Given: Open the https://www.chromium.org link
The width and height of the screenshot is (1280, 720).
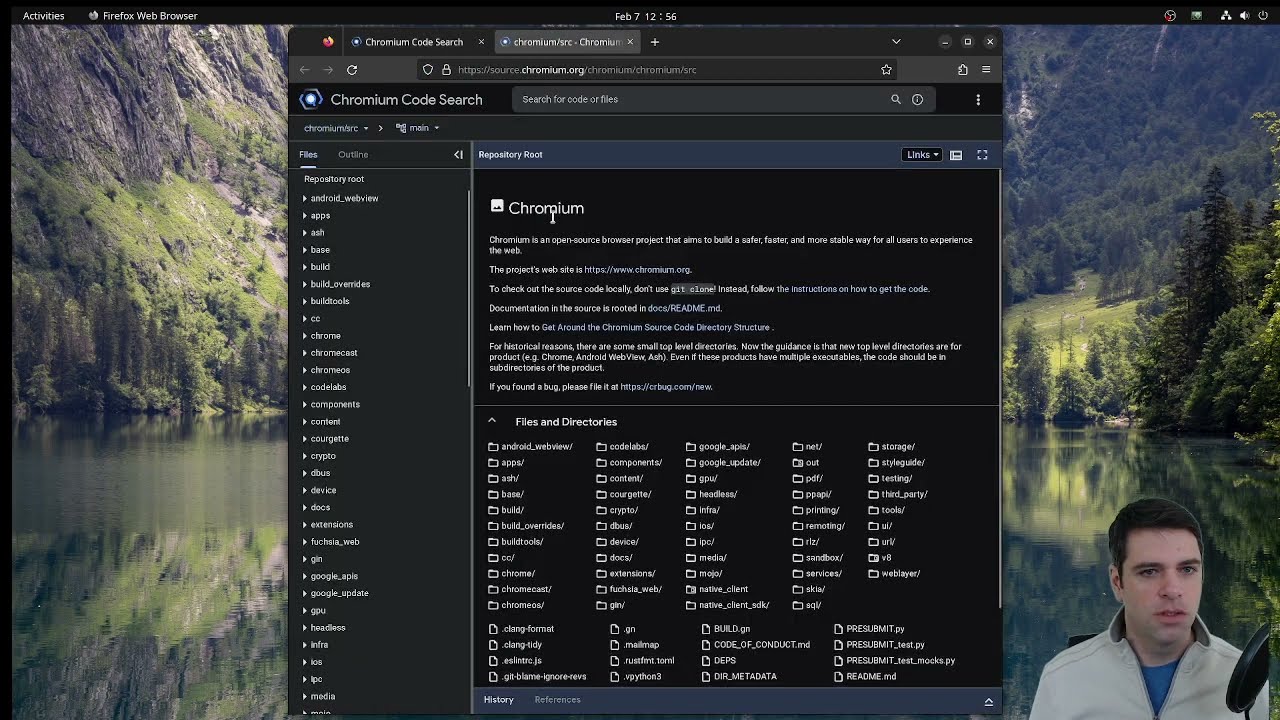Looking at the screenshot, I should click(x=637, y=270).
